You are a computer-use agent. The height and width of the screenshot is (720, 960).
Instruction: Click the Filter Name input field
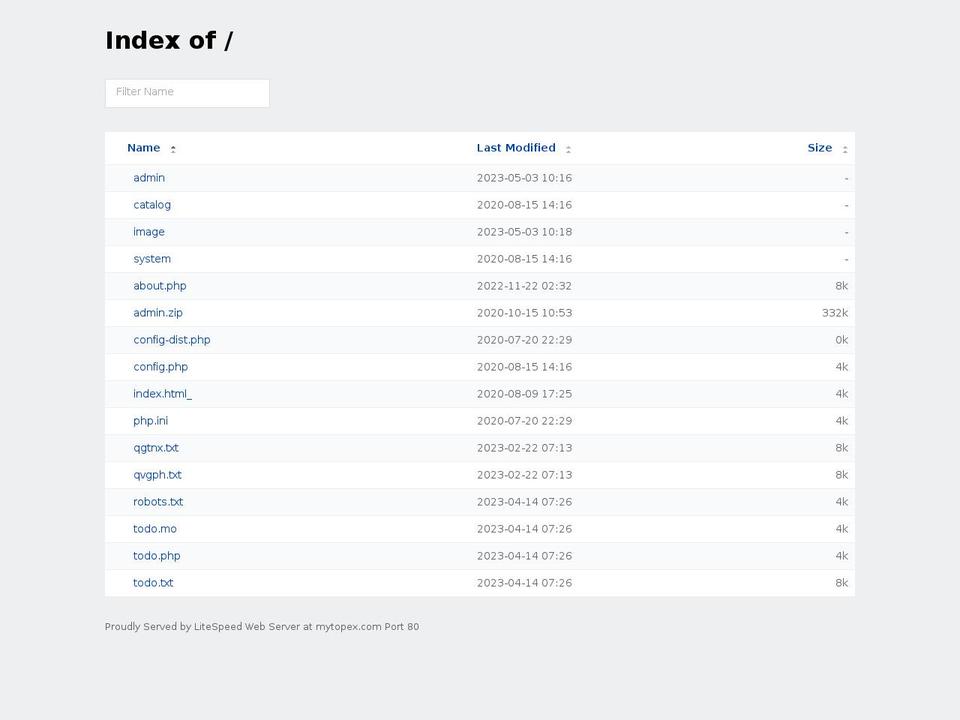[187, 93]
